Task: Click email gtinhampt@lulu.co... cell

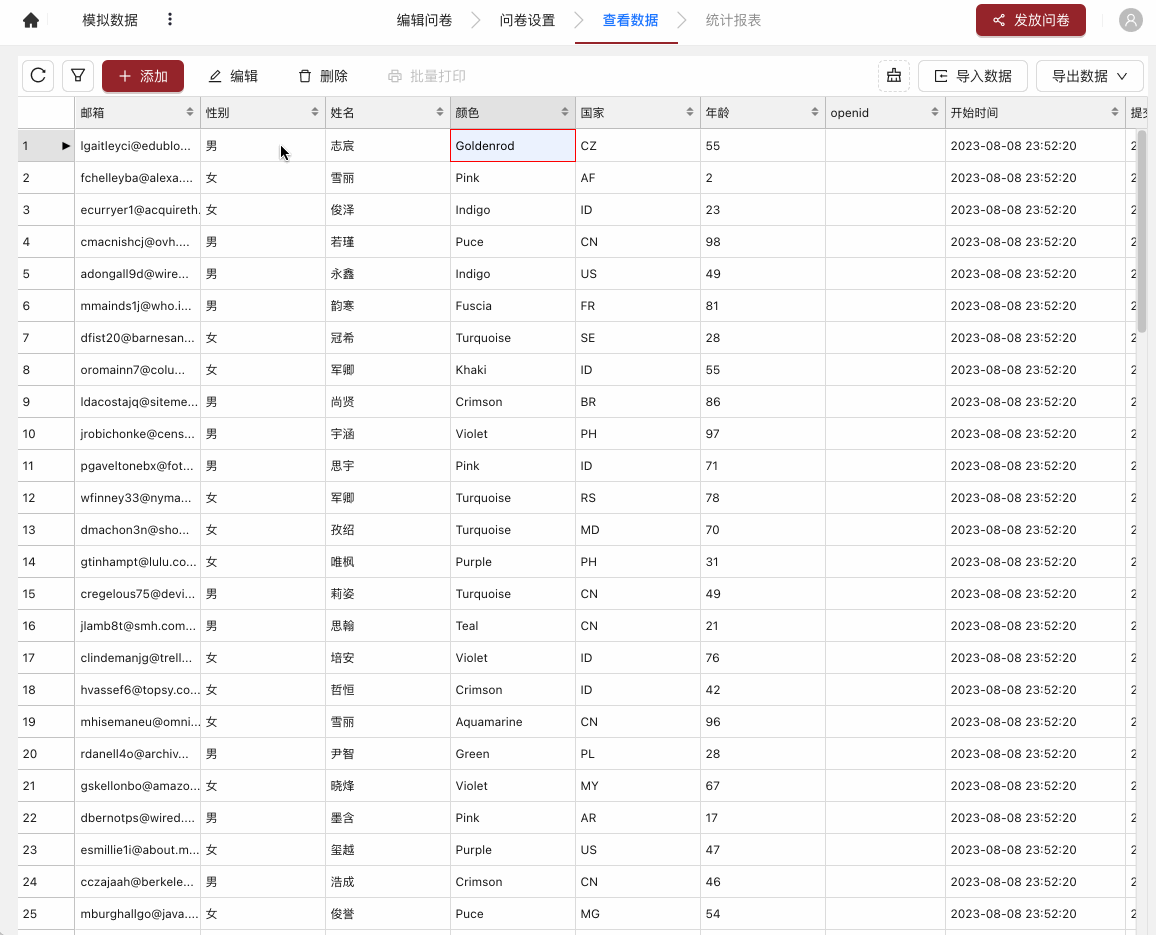Action: tap(137, 562)
